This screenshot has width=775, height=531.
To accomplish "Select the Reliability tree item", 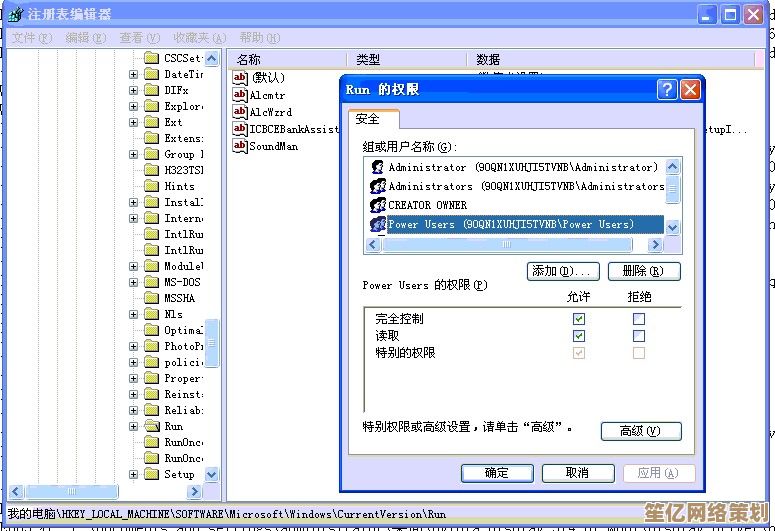I will 183,410.
